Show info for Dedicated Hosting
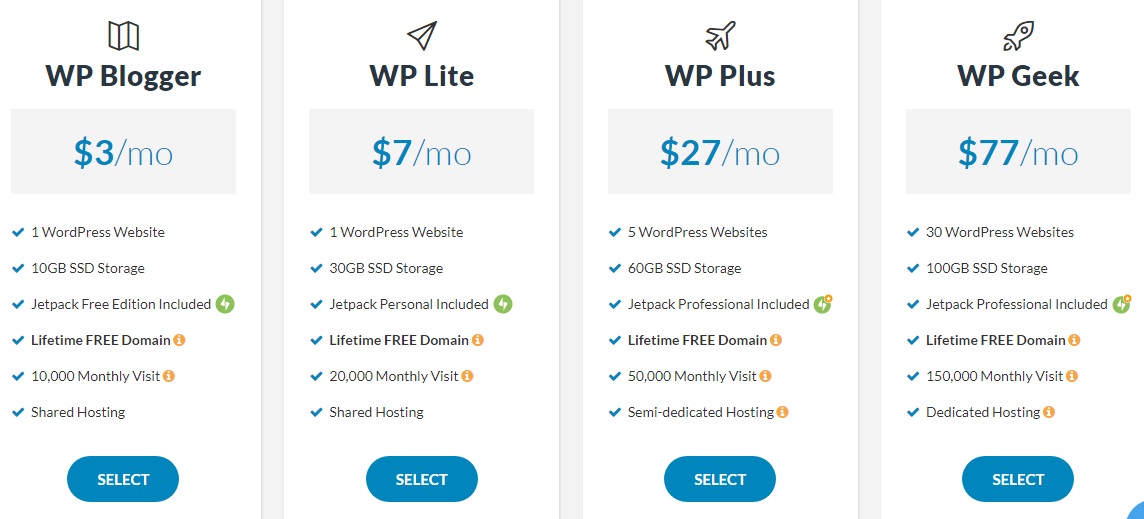The width and height of the screenshot is (1144, 519). (x=1048, y=412)
